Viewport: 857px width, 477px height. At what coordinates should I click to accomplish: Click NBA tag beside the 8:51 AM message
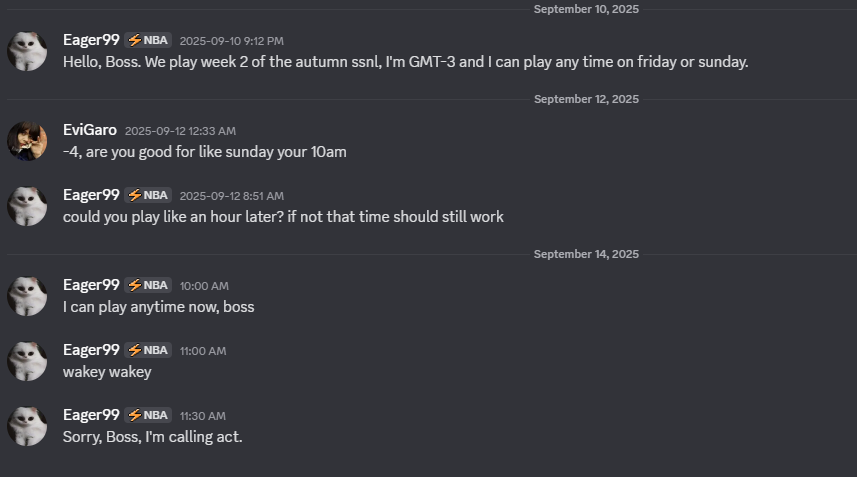coord(148,195)
